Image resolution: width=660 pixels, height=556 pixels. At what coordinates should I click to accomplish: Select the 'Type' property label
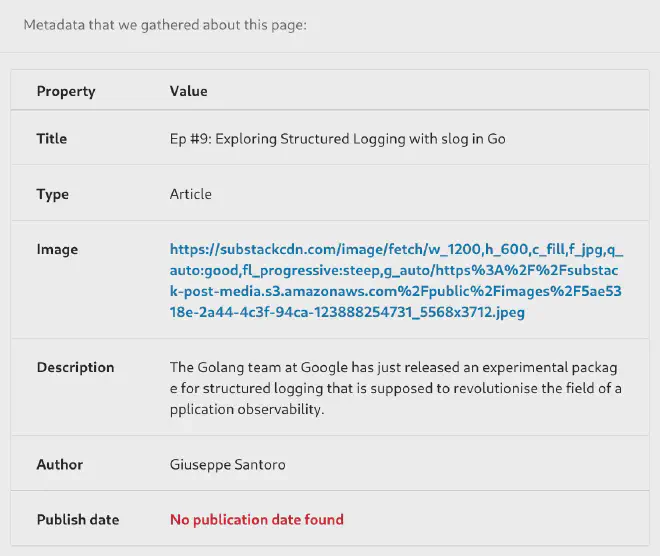(x=53, y=194)
